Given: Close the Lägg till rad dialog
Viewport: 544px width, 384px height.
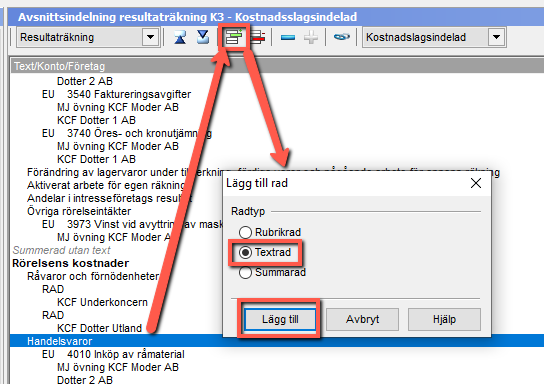Looking at the screenshot, I should point(476,183).
